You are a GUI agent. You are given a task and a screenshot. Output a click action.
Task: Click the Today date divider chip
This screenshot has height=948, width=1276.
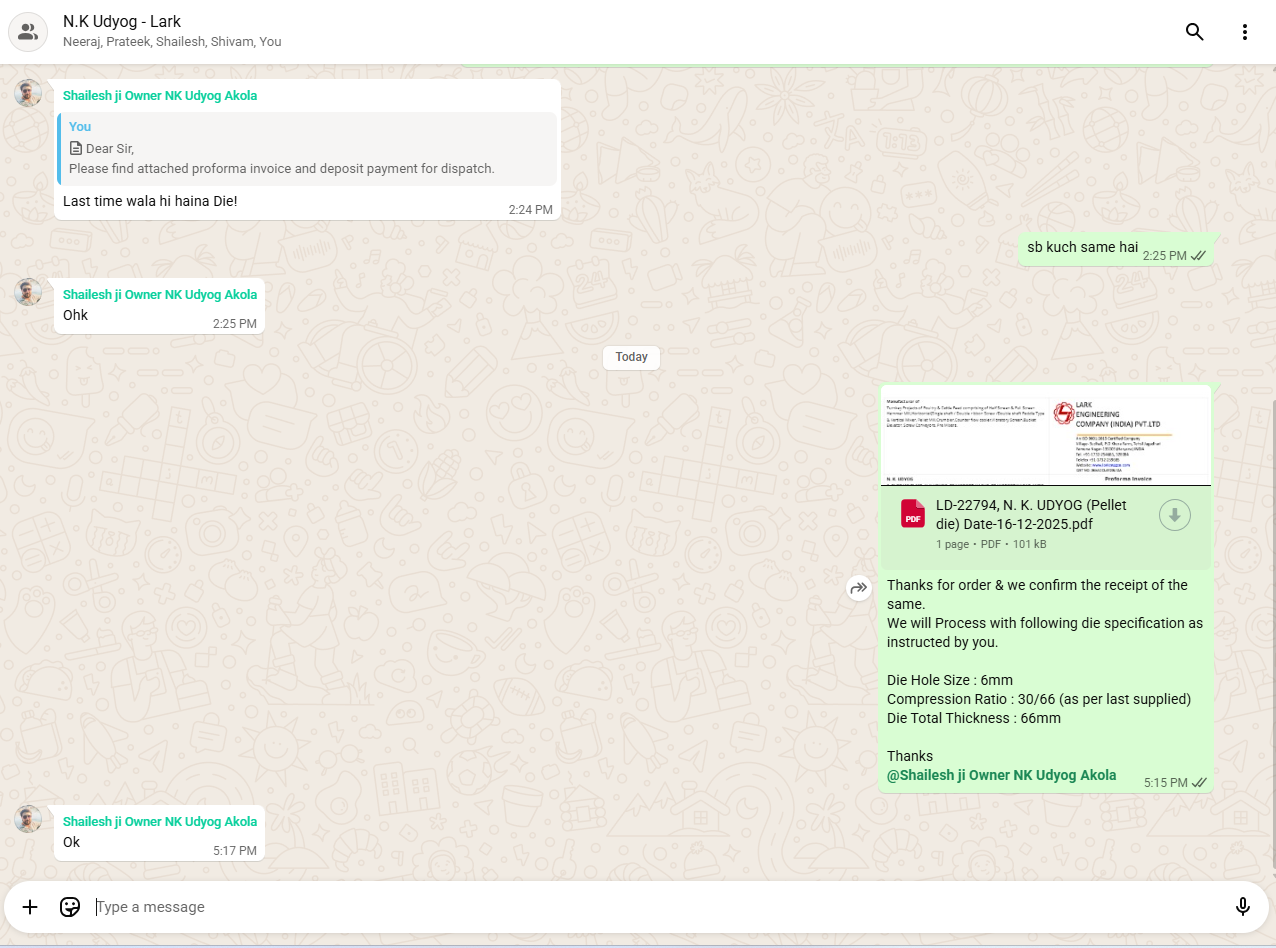pyautogui.click(x=631, y=357)
